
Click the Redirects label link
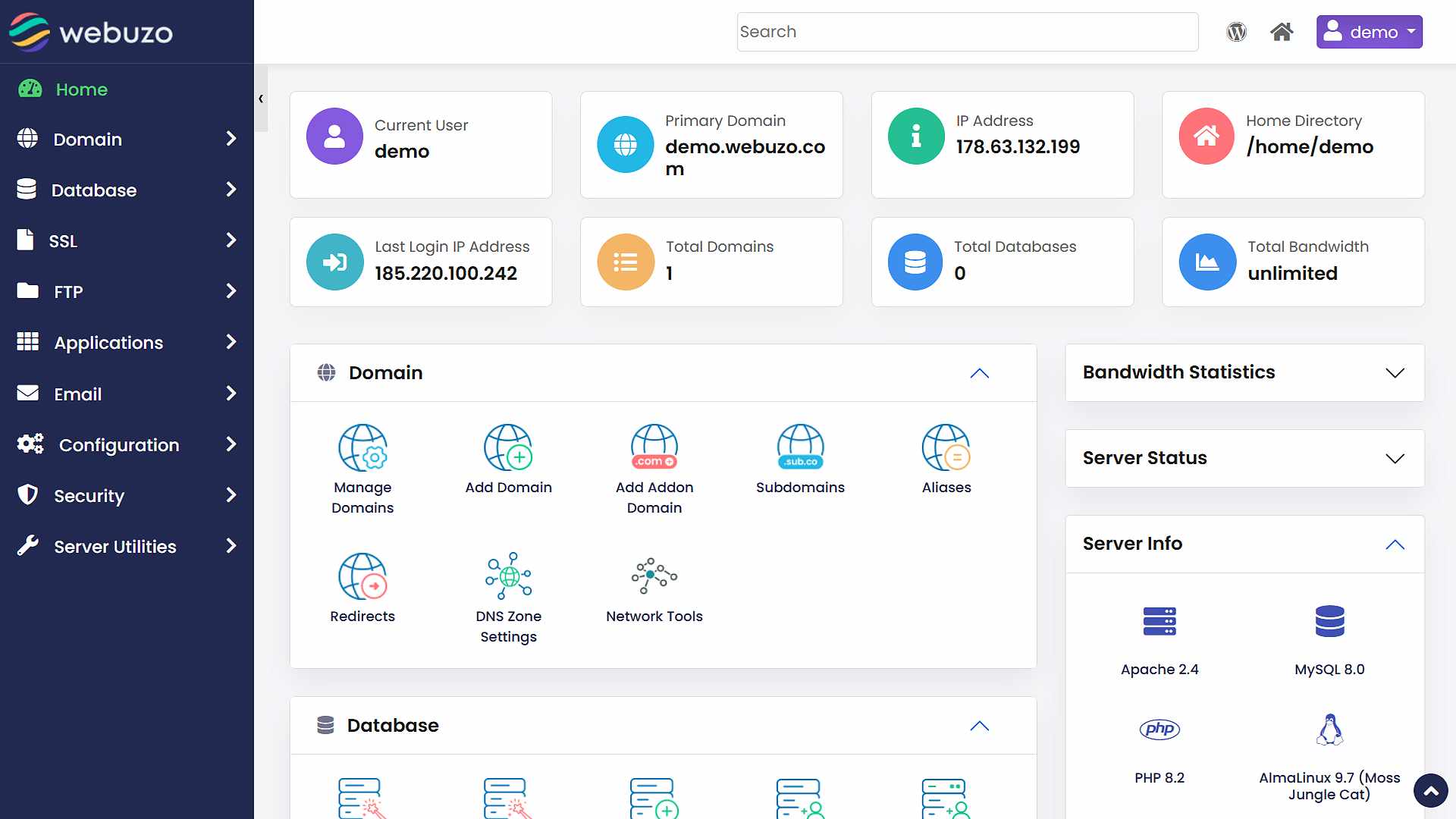[362, 617]
